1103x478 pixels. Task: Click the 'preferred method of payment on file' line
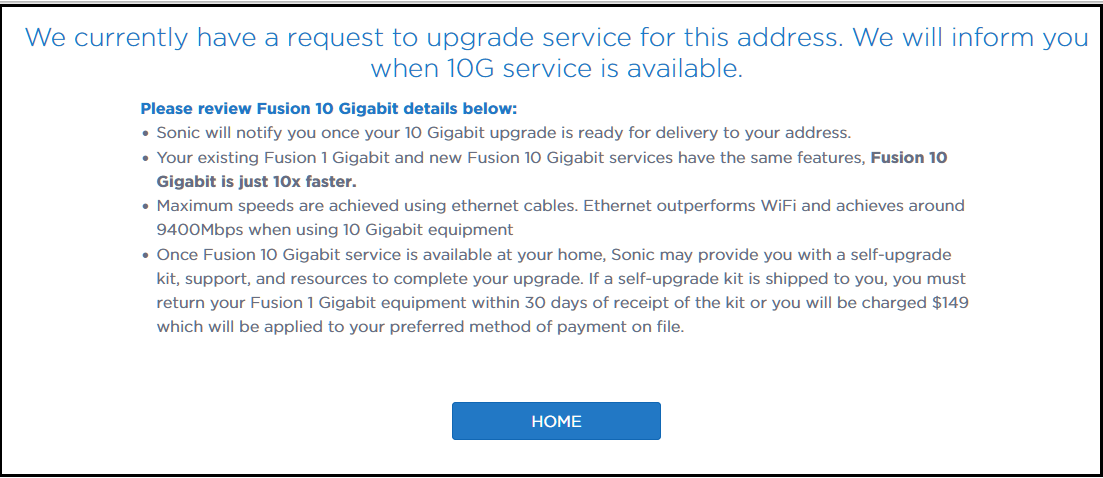tap(420, 327)
